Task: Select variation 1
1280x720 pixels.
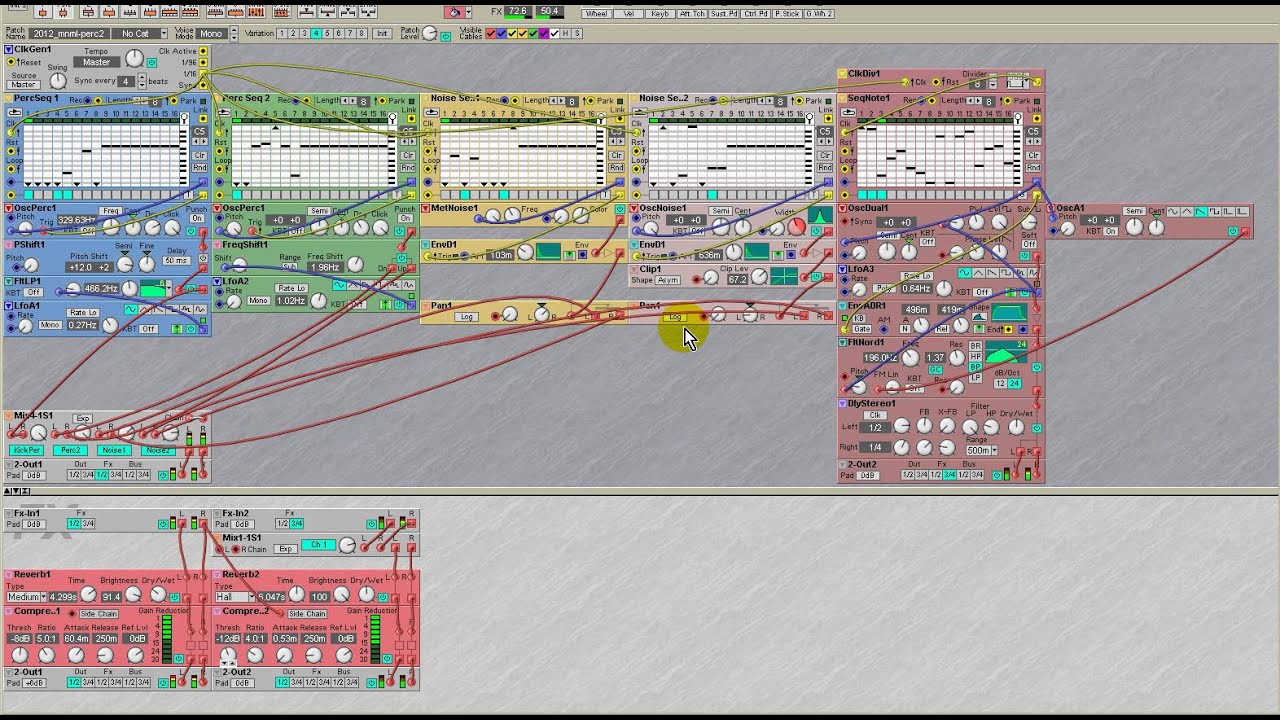Action: [x=281, y=33]
